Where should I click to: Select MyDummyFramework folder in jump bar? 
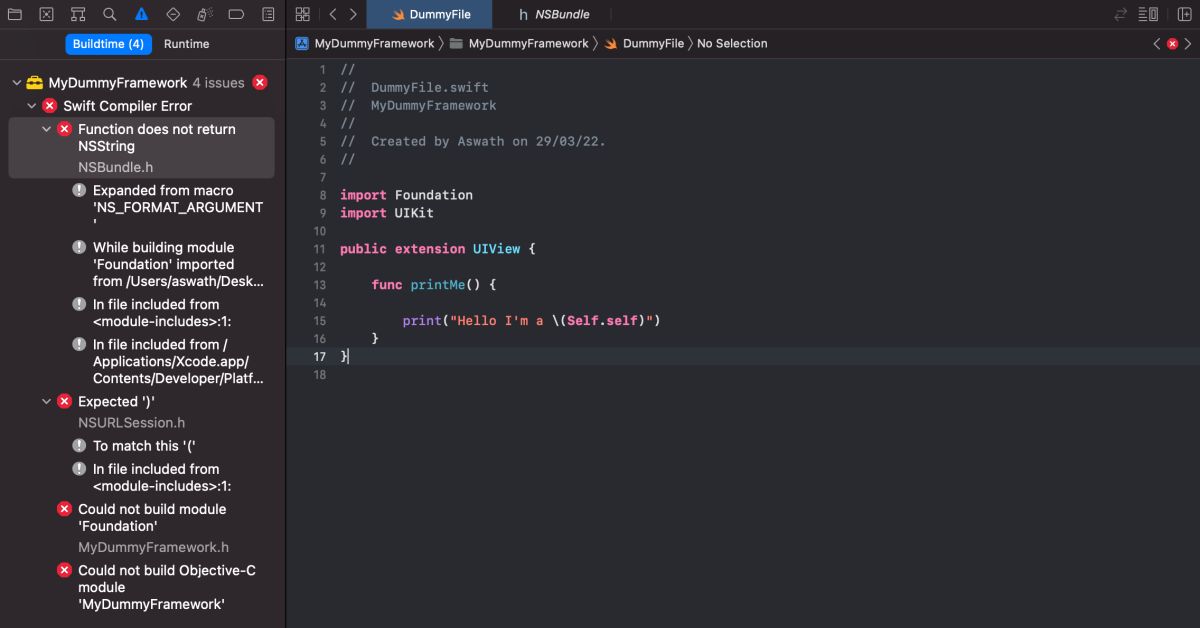click(519, 44)
